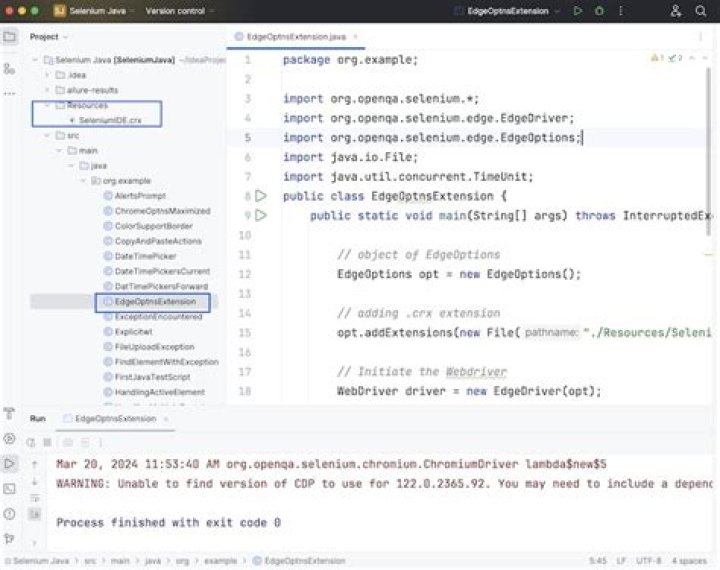Viewport: 720px width, 570px height.
Task: Open the Run tool window icon
Action: coord(9,463)
